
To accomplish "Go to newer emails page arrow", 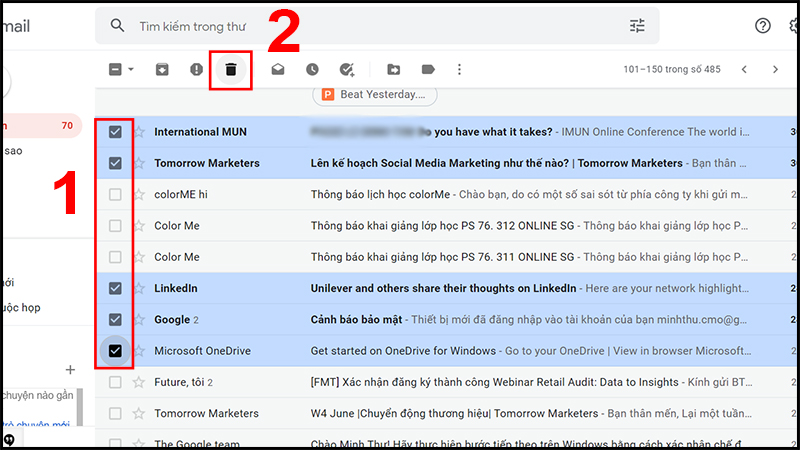I will [744, 69].
